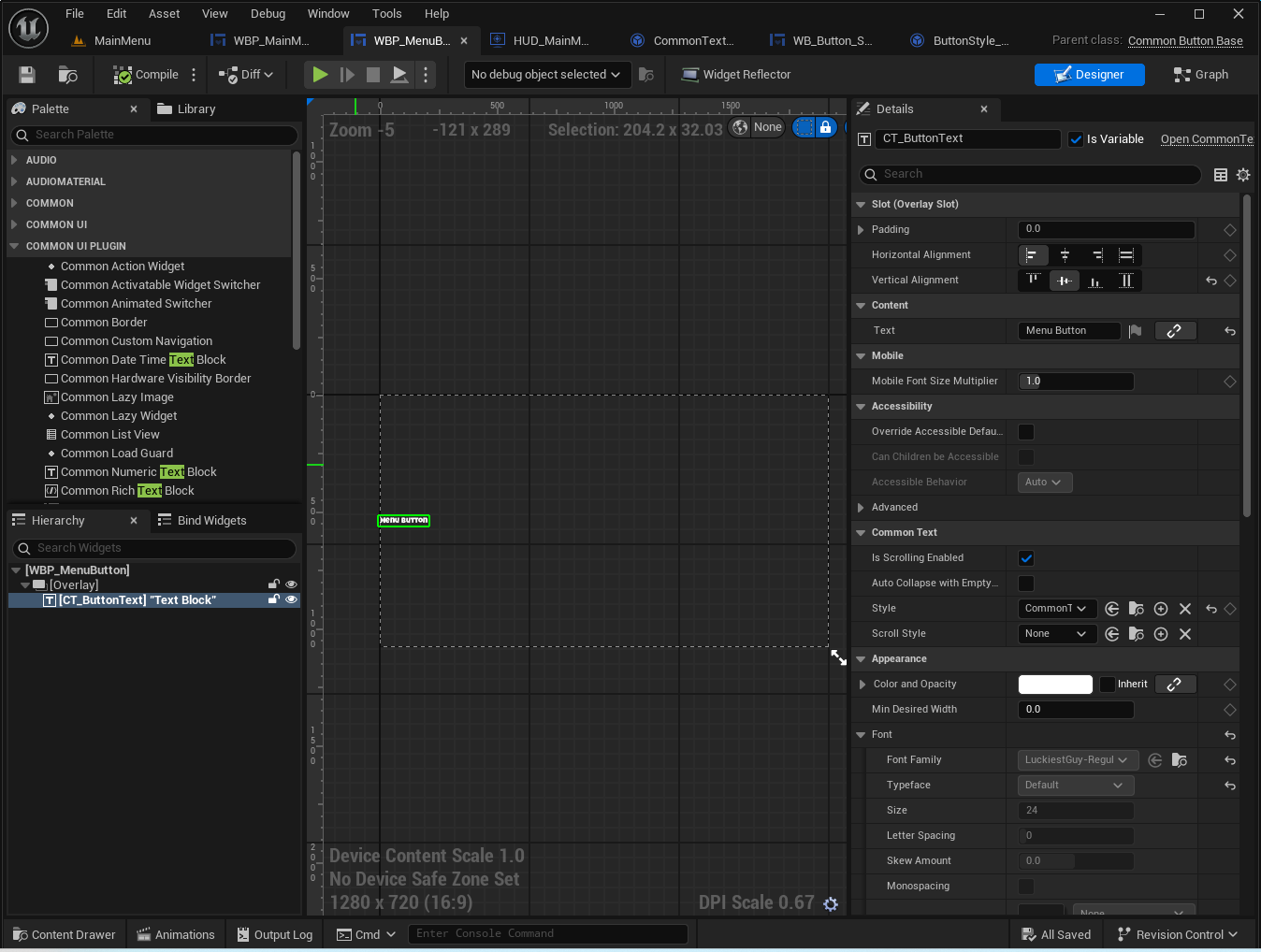Open Details property matrix view
This screenshot has height=952, width=1261.
coord(1221,175)
